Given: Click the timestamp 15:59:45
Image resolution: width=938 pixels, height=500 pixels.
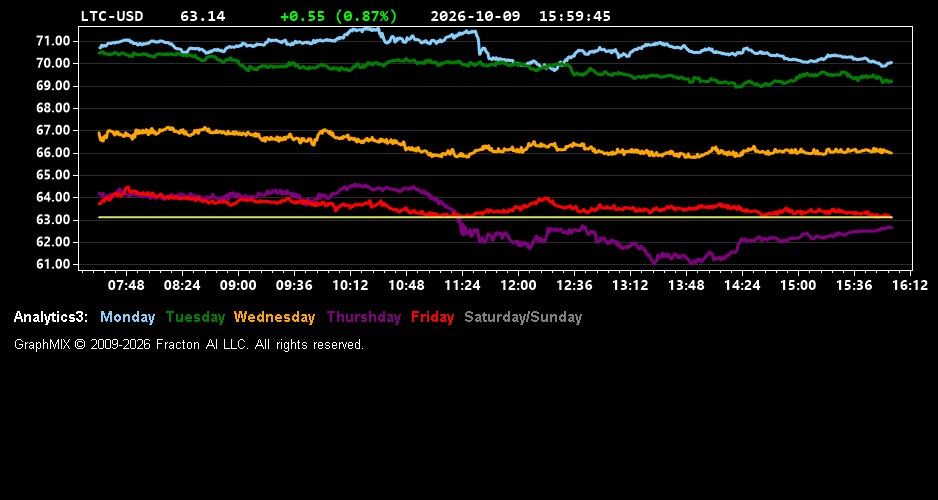Looking at the screenshot, I should coord(575,16).
